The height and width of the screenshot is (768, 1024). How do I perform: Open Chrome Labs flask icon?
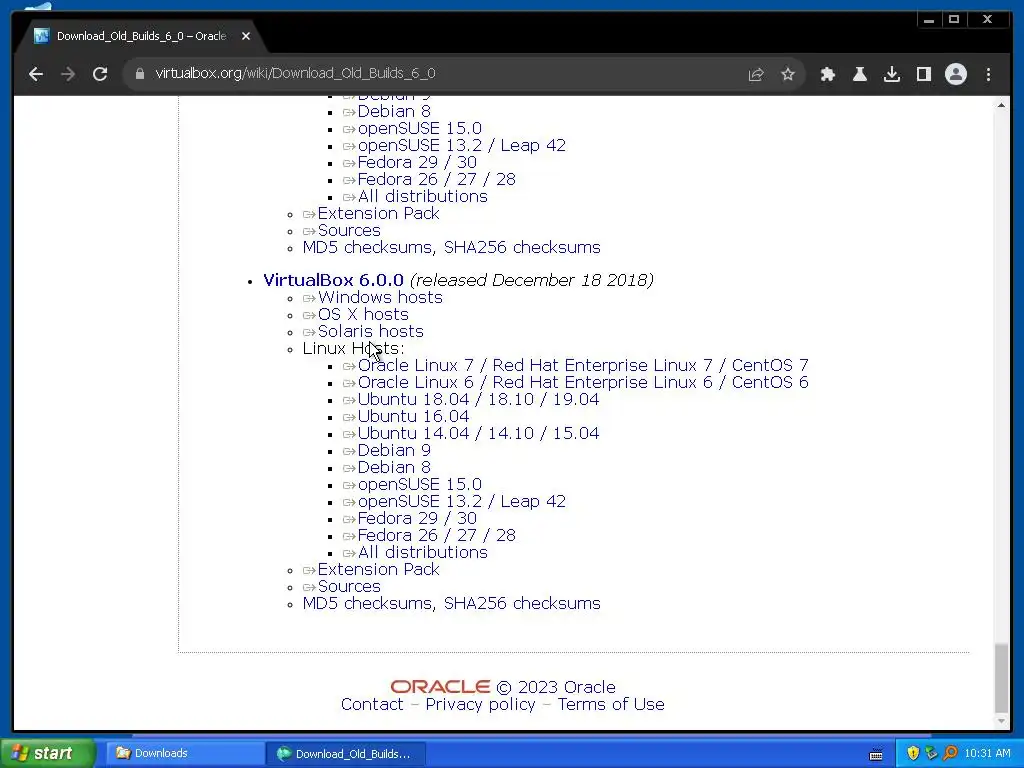point(860,74)
